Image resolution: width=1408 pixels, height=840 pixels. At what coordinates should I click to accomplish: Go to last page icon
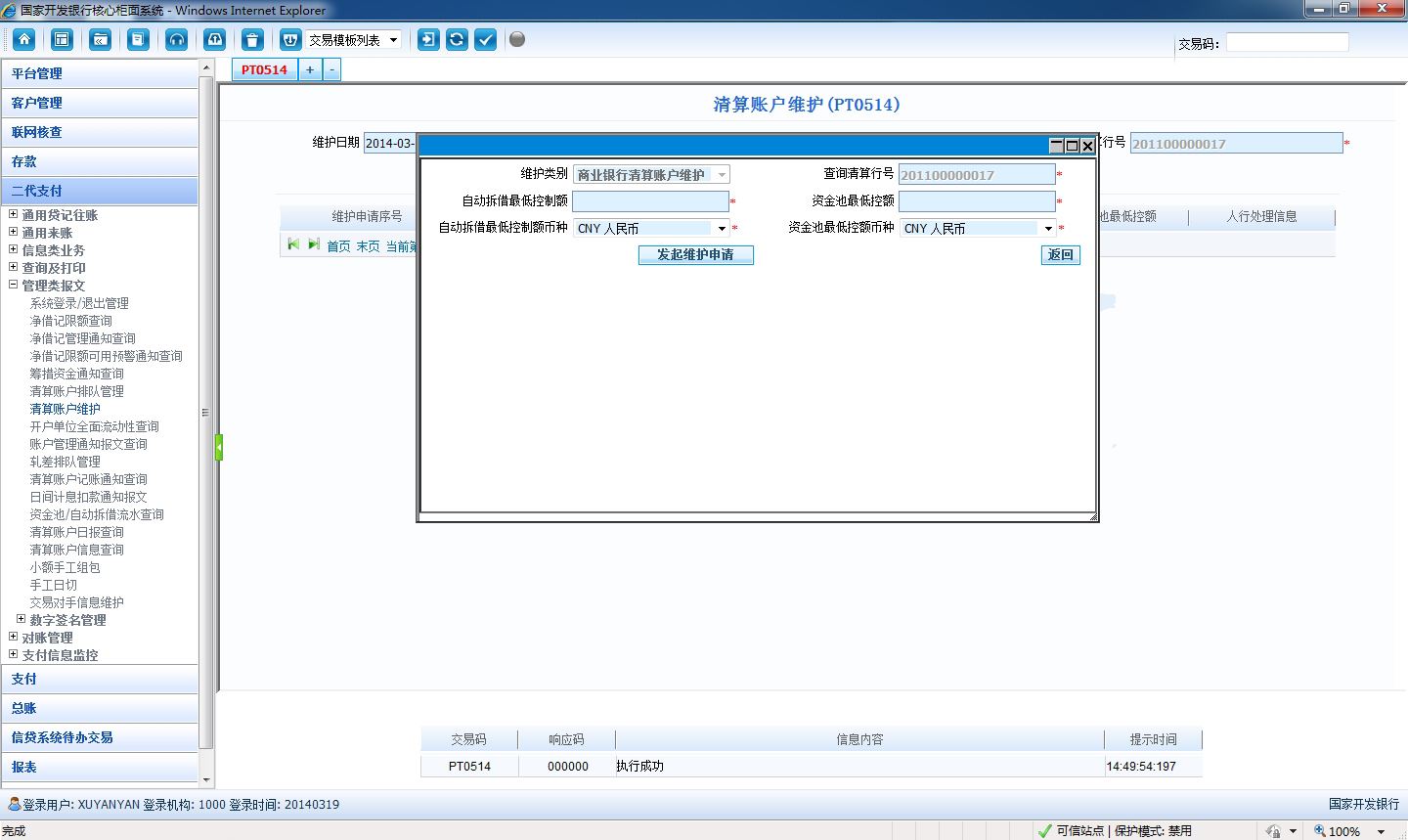tap(313, 243)
